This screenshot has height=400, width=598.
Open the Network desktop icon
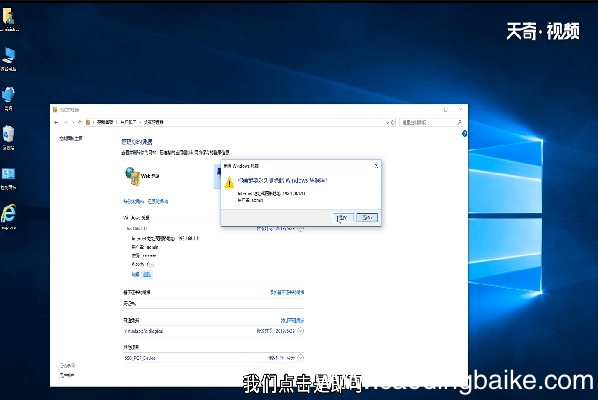click(8, 99)
